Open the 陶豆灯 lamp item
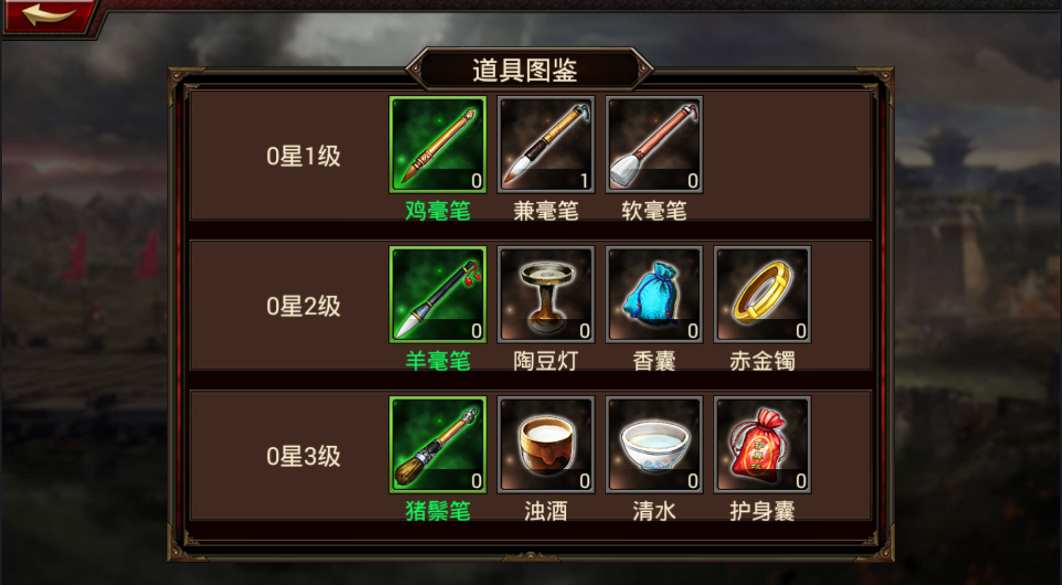The height and width of the screenshot is (585, 1062). pos(546,295)
